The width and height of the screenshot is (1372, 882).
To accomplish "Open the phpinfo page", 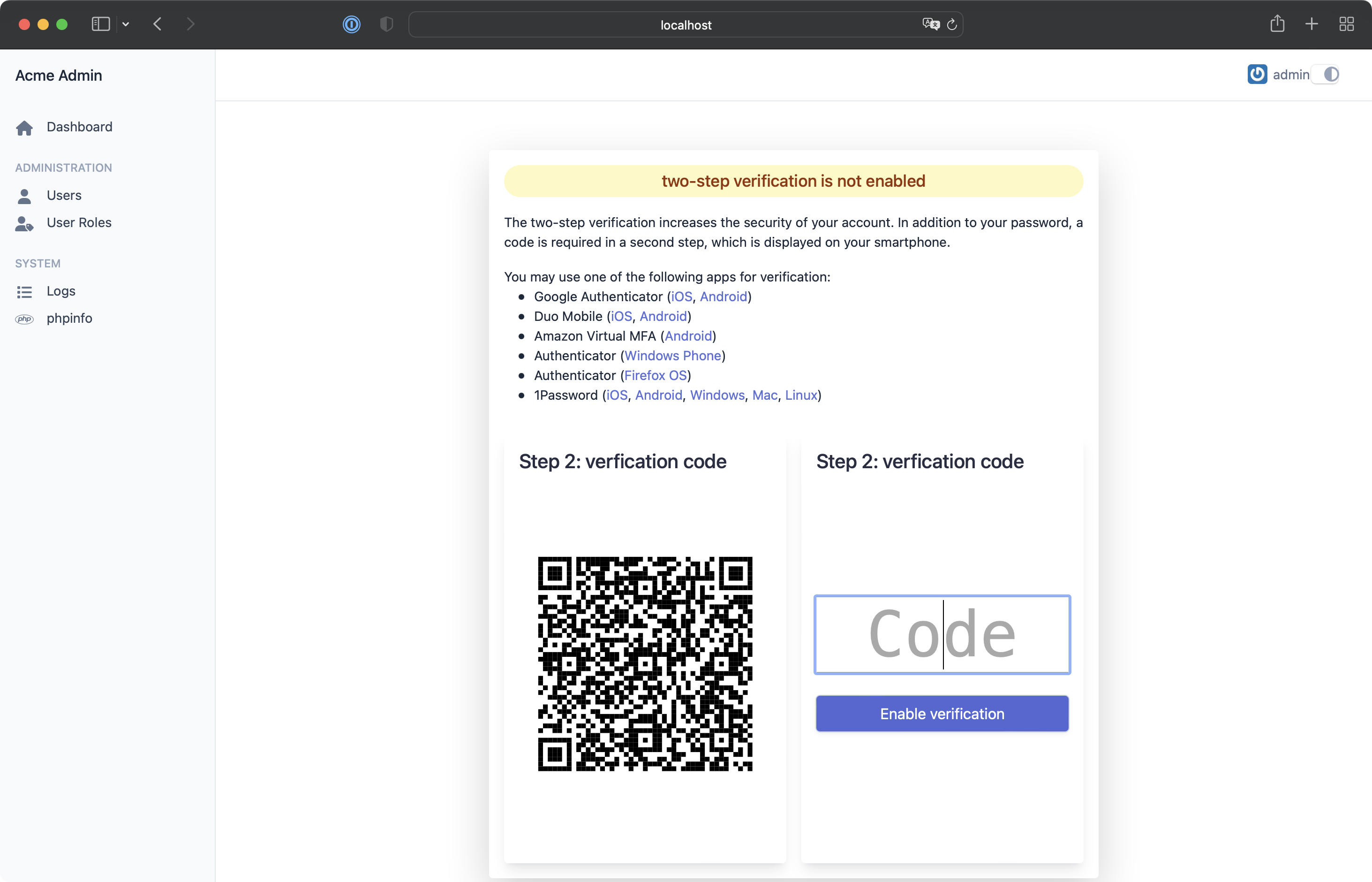I will pyautogui.click(x=69, y=318).
